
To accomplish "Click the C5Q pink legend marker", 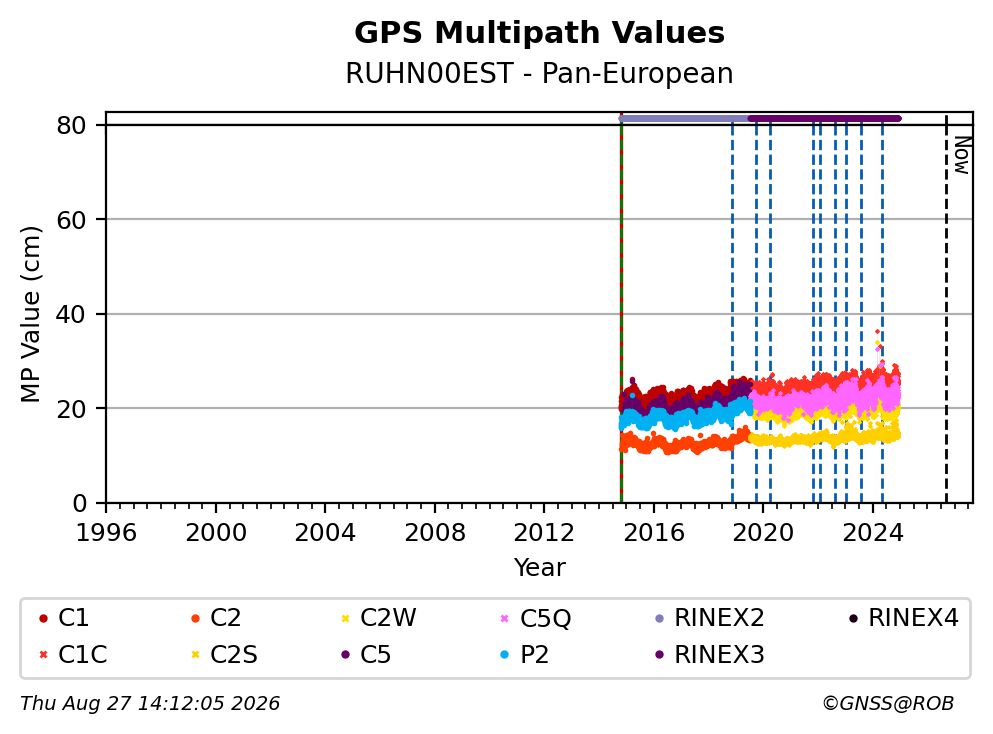I will point(505,618).
